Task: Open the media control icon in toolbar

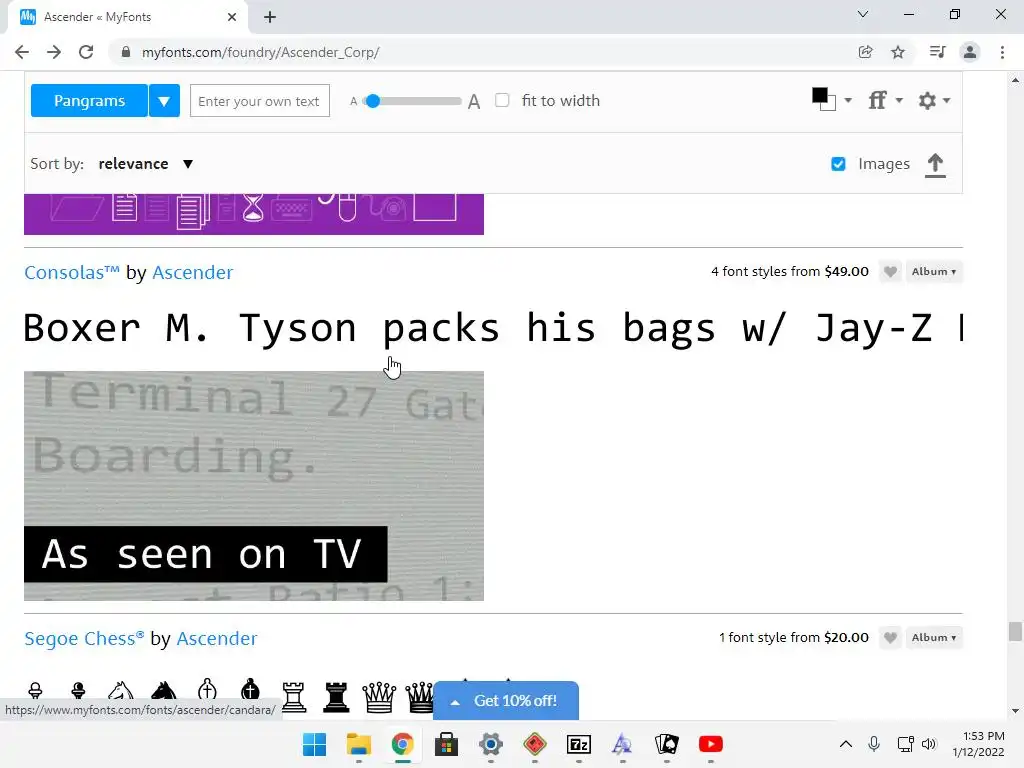Action: [x=937, y=52]
